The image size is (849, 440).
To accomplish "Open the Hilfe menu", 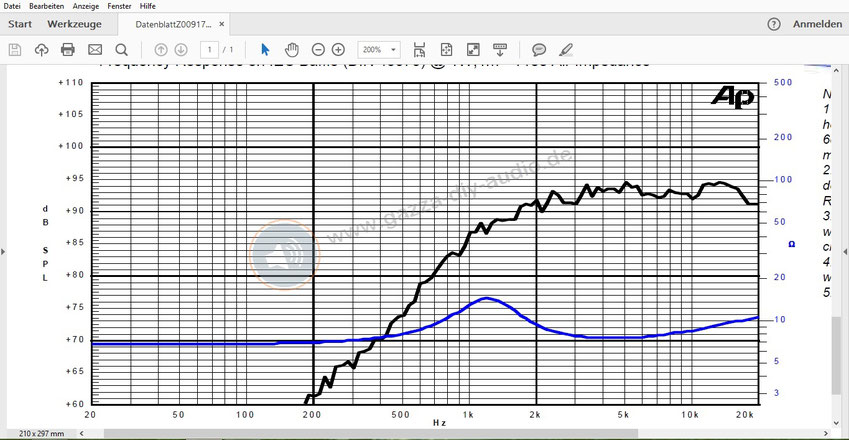I will click(x=148, y=6).
